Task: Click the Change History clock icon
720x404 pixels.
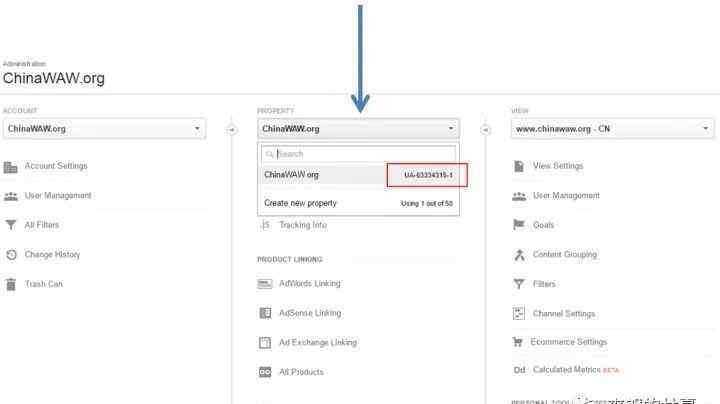Action: coord(11,255)
